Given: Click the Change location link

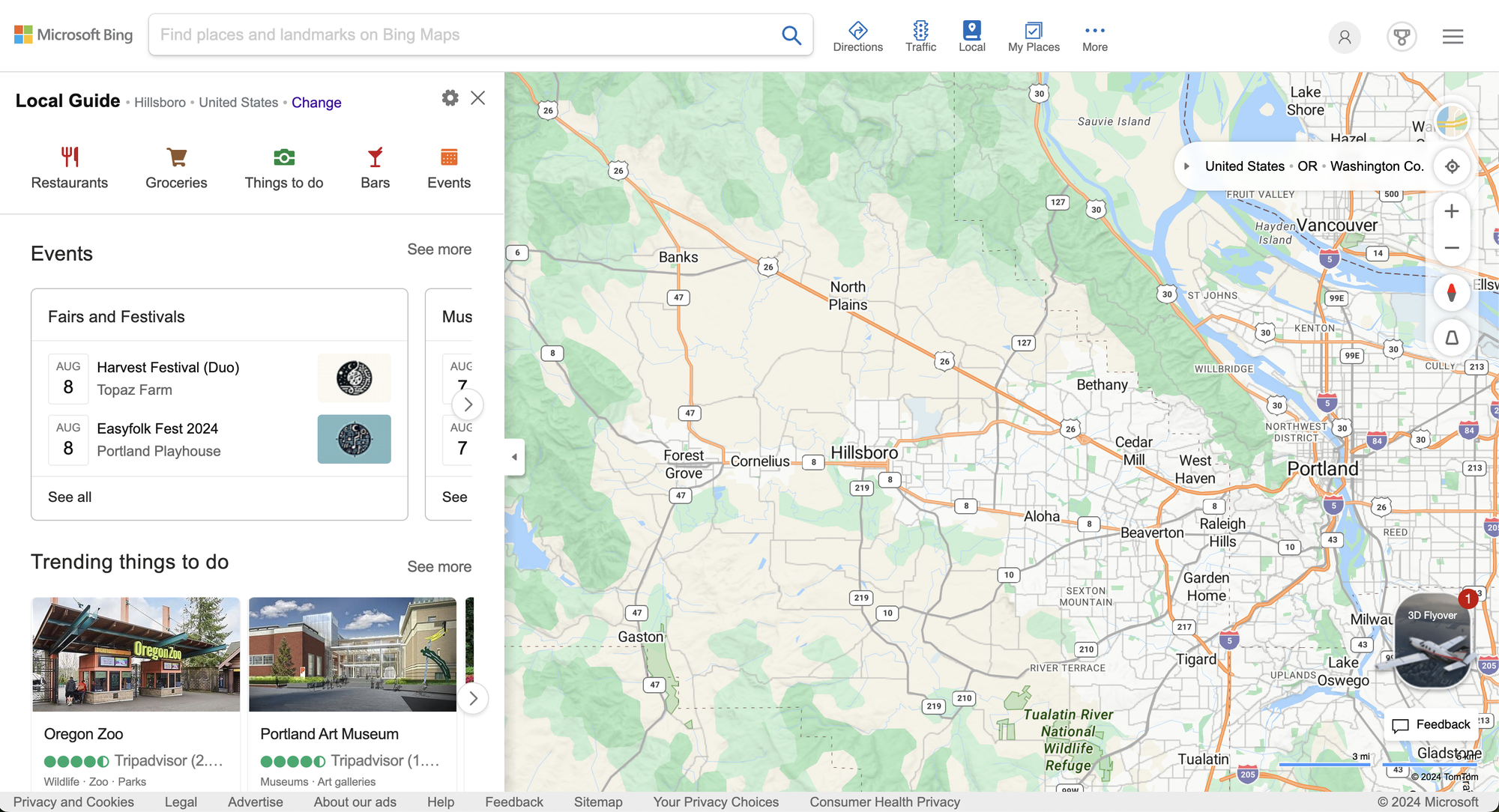Looking at the screenshot, I should [316, 103].
